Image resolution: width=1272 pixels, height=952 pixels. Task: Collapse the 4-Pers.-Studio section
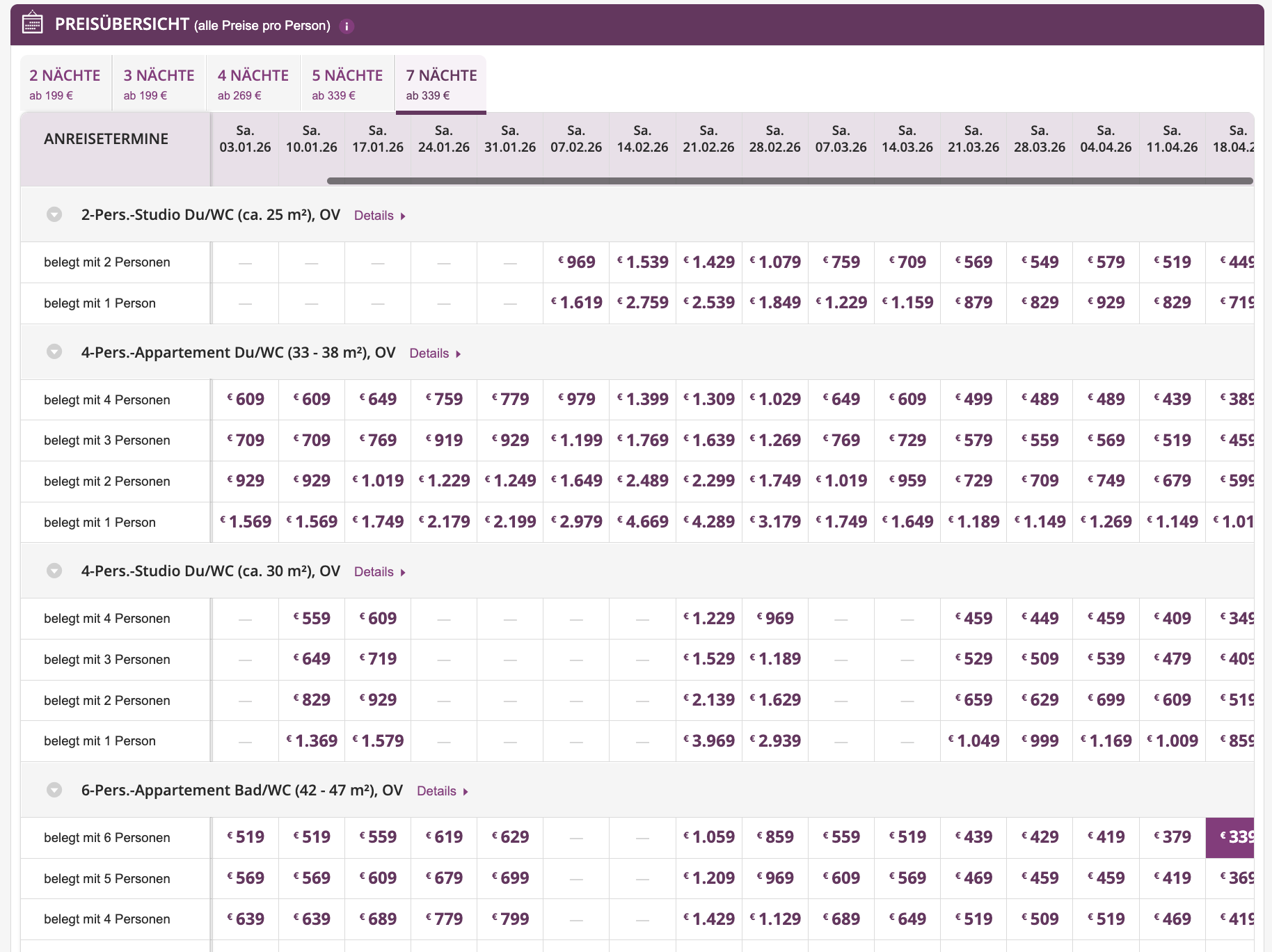tap(54, 571)
